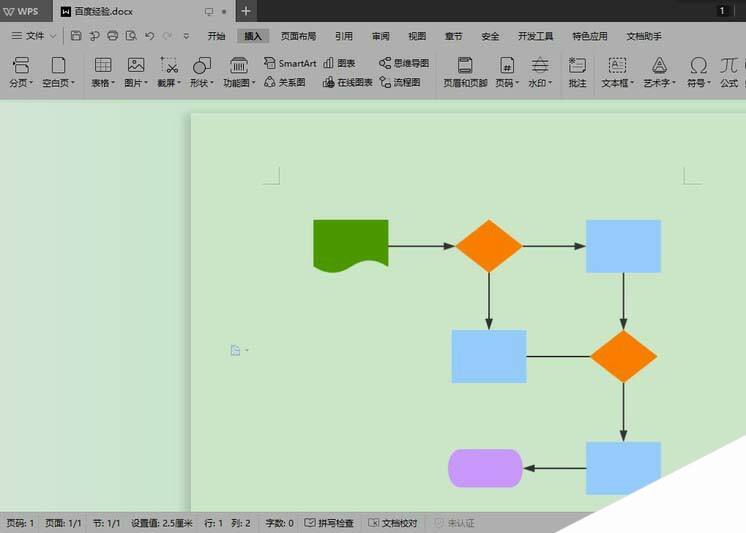Select the 安全 tab
The height and width of the screenshot is (533, 746).
point(490,36)
